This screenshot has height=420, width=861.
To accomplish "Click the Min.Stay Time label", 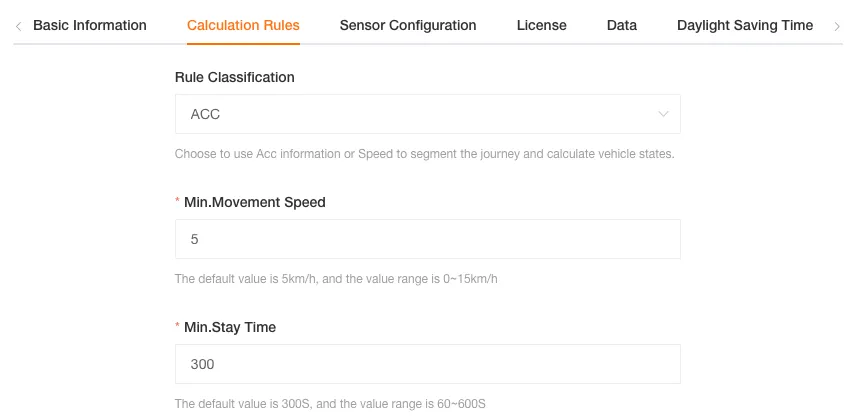I will click(x=230, y=327).
